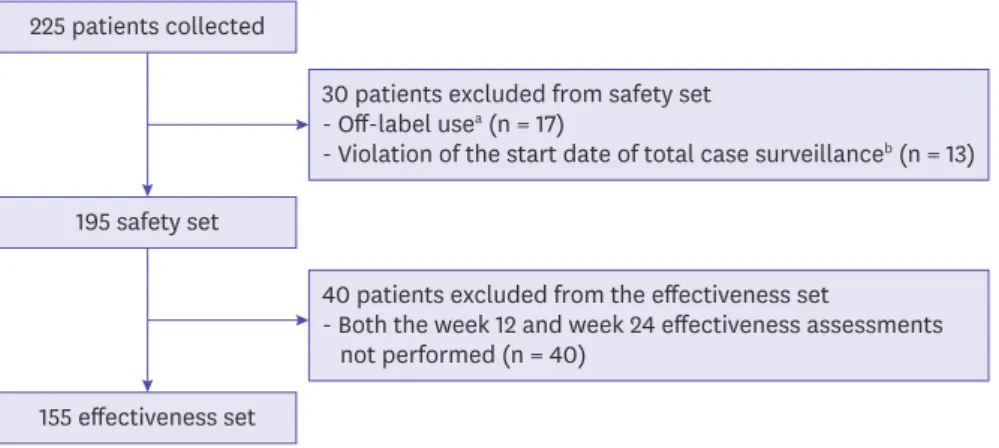The height and width of the screenshot is (448, 999).
Task: Click the '(n = 13)' count
Action: (937, 154)
